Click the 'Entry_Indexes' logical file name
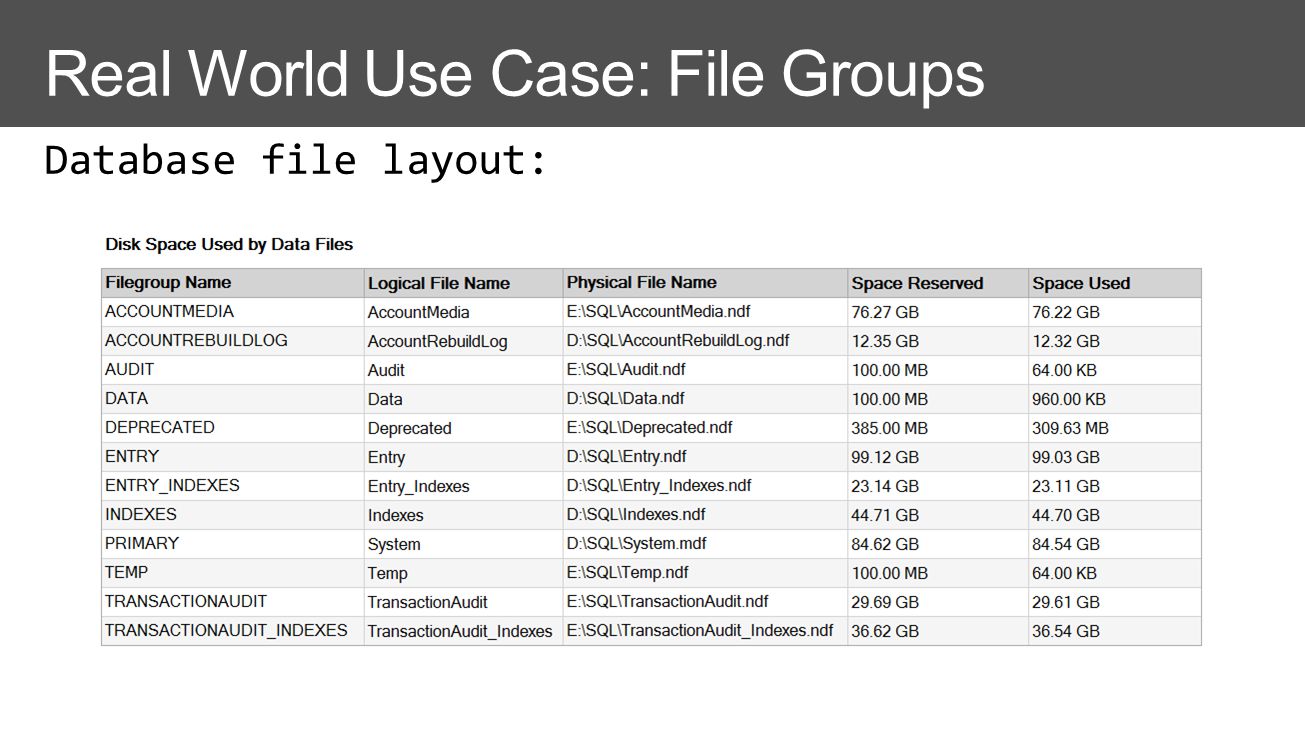 tap(418, 487)
